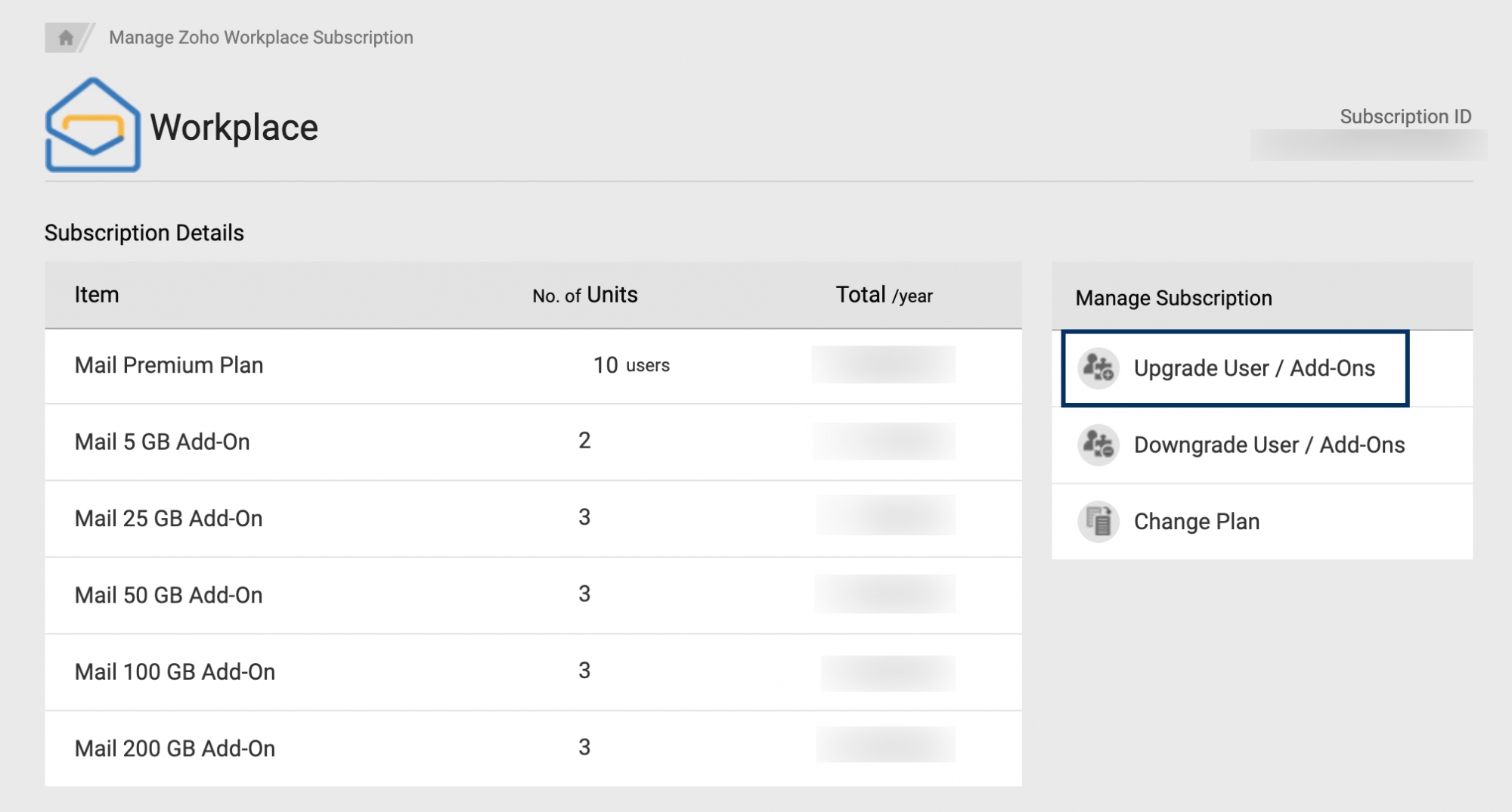The width and height of the screenshot is (1512, 812).
Task: Select the Mail 200 GB Add-On item
Action: click(x=175, y=748)
